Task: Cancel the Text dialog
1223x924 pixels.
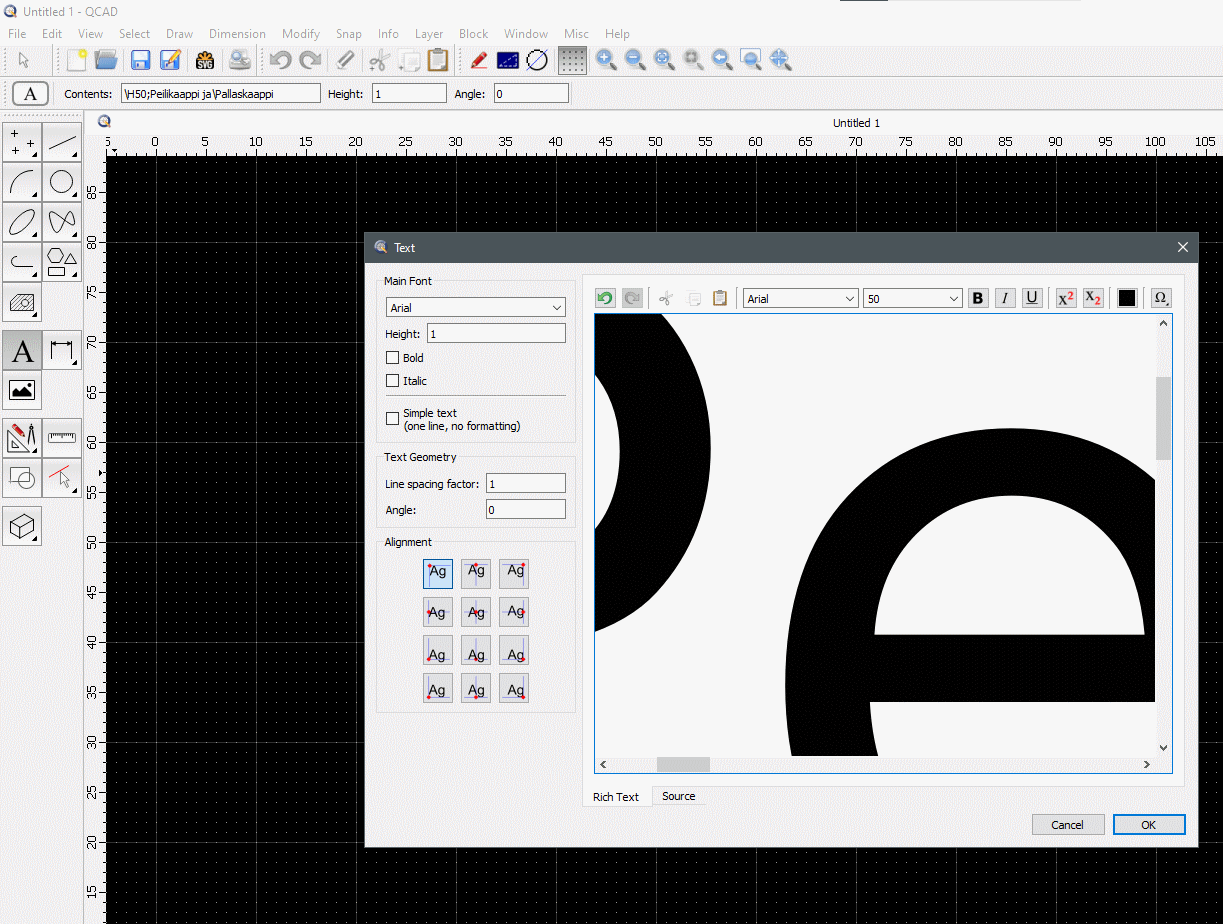Action: pyautogui.click(x=1067, y=825)
